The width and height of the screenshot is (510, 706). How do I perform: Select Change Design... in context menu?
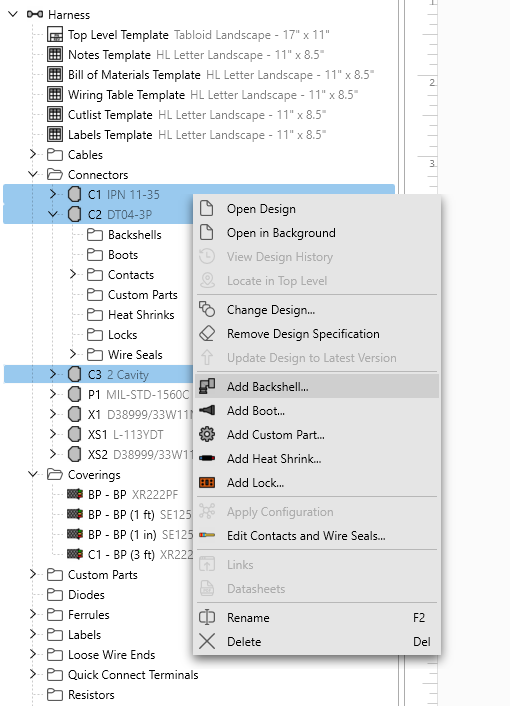[x=317, y=310]
